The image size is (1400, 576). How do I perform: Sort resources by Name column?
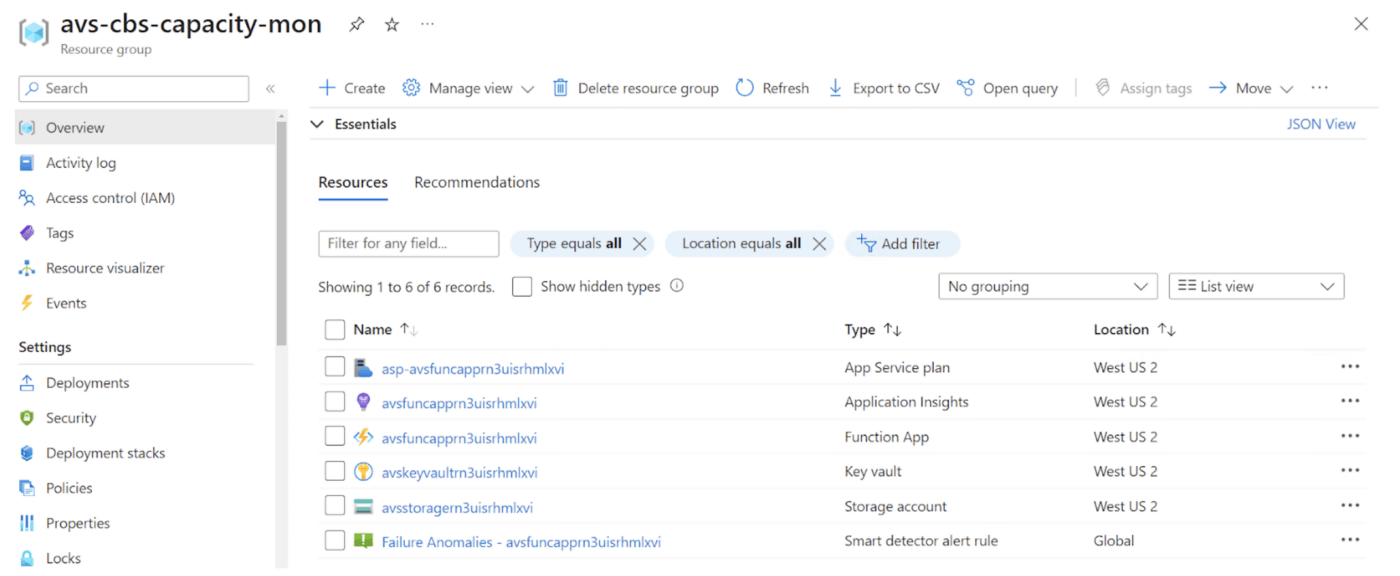385,329
